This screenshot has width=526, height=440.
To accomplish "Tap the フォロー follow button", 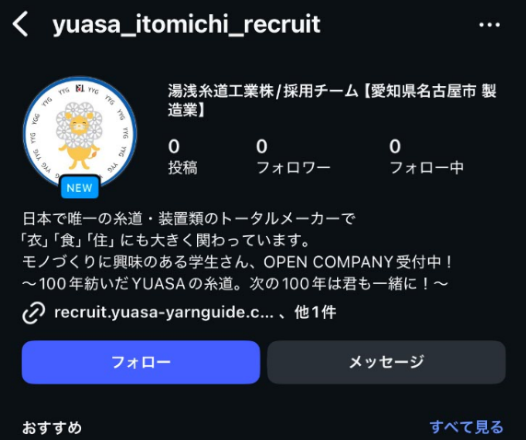I will pos(141,362).
